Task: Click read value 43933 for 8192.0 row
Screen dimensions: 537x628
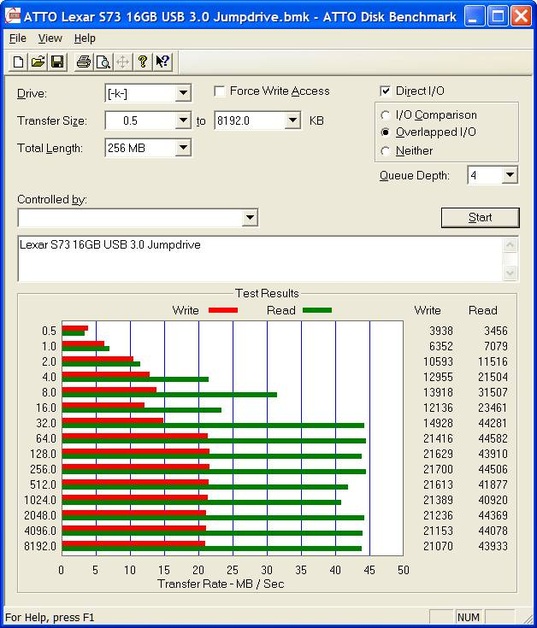Action: coord(493,546)
